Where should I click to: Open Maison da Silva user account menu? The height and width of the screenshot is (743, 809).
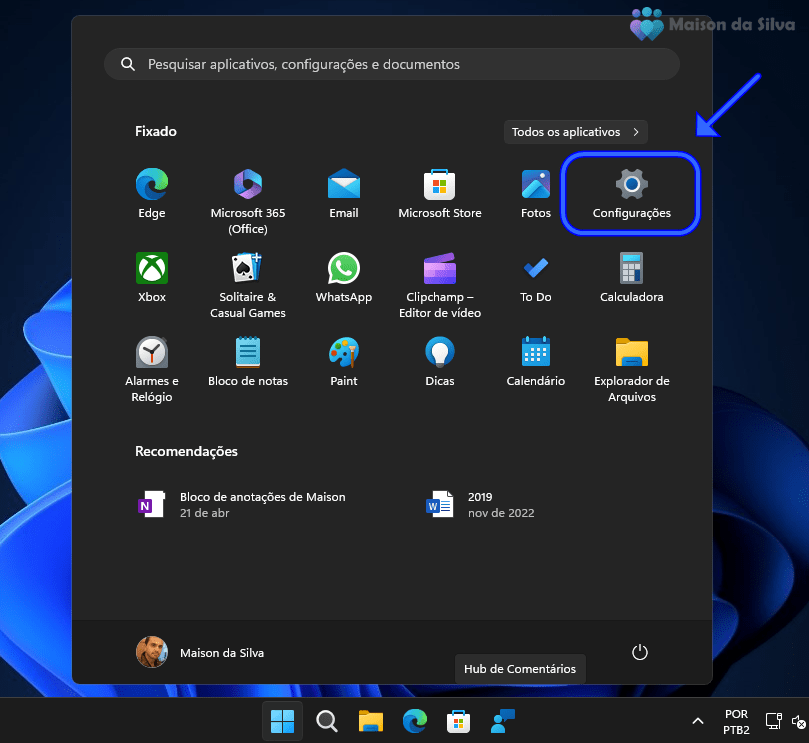(200, 652)
